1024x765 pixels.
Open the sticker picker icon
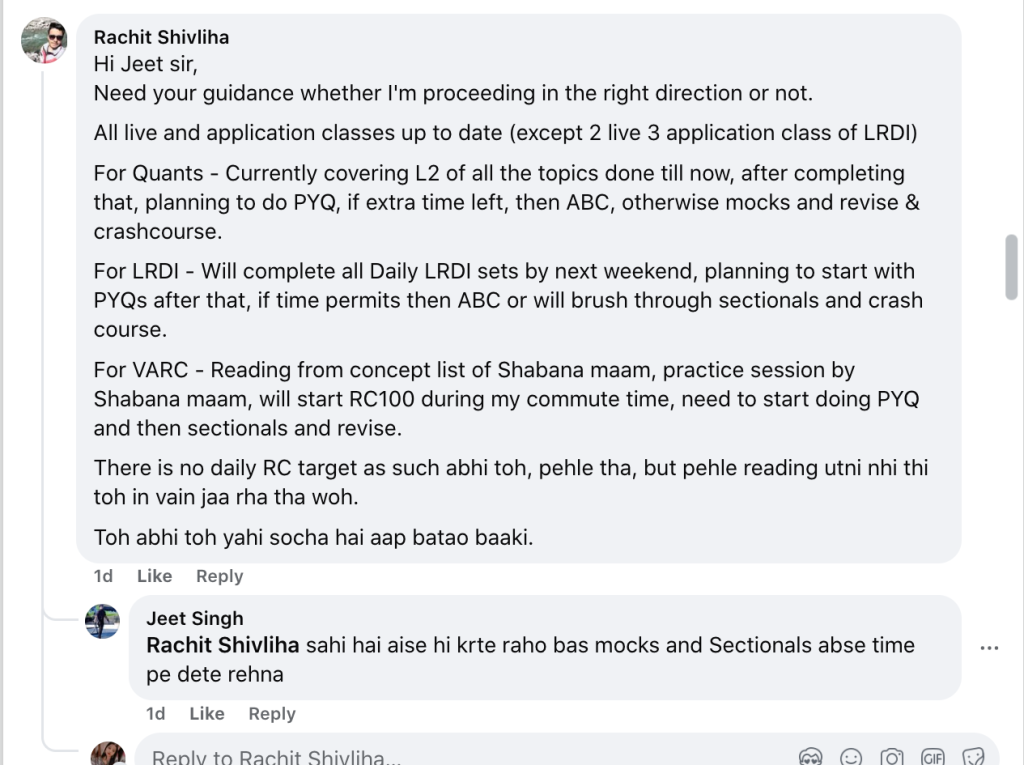tap(973, 757)
